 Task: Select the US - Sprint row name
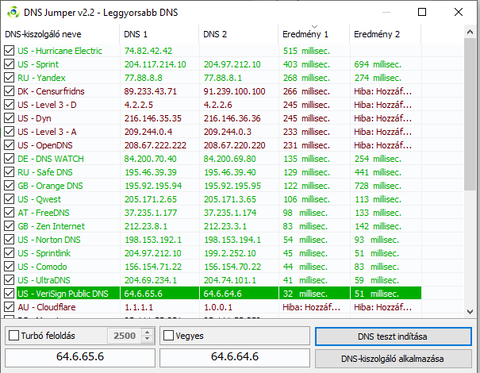pos(38,64)
